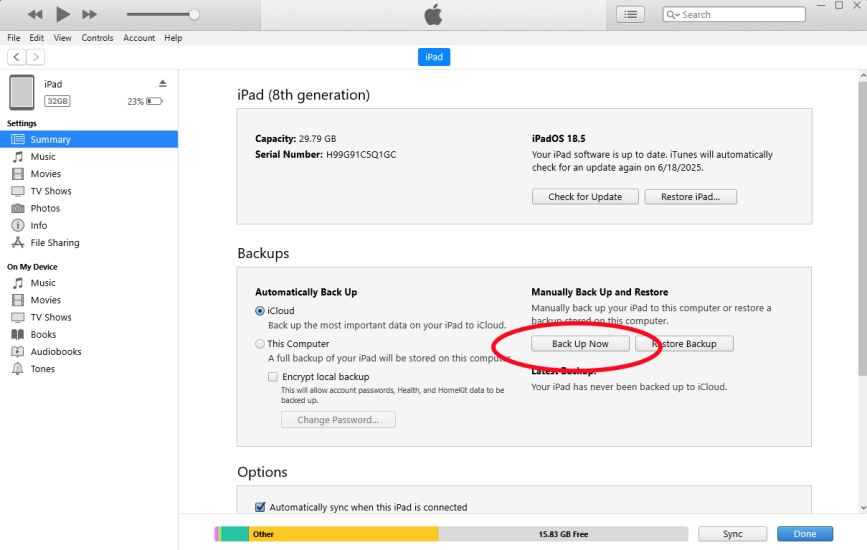
Task: Enable Encrypt local backup checkbox
Action: 273,377
